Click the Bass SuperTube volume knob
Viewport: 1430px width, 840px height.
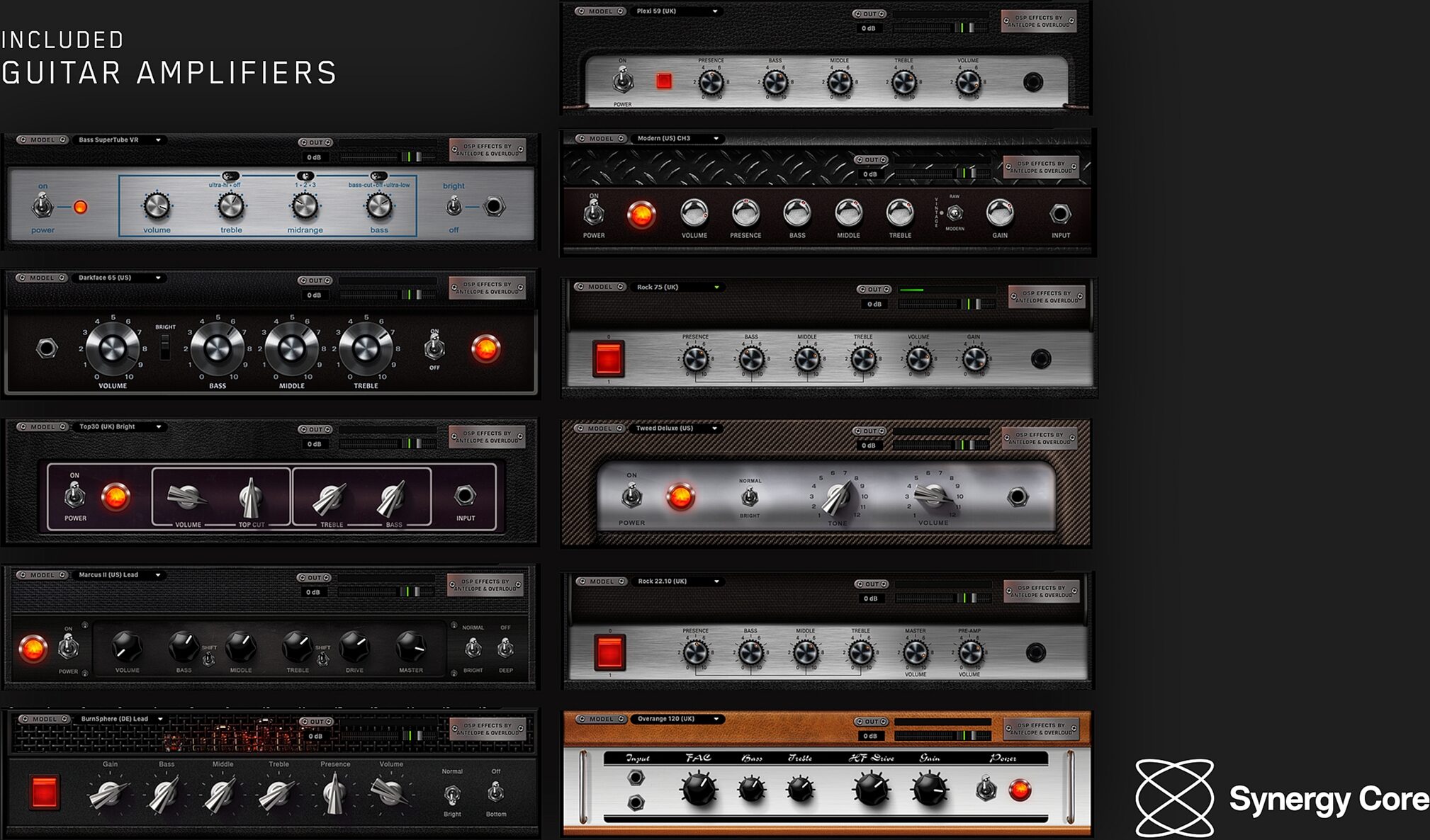(x=157, y=206)
